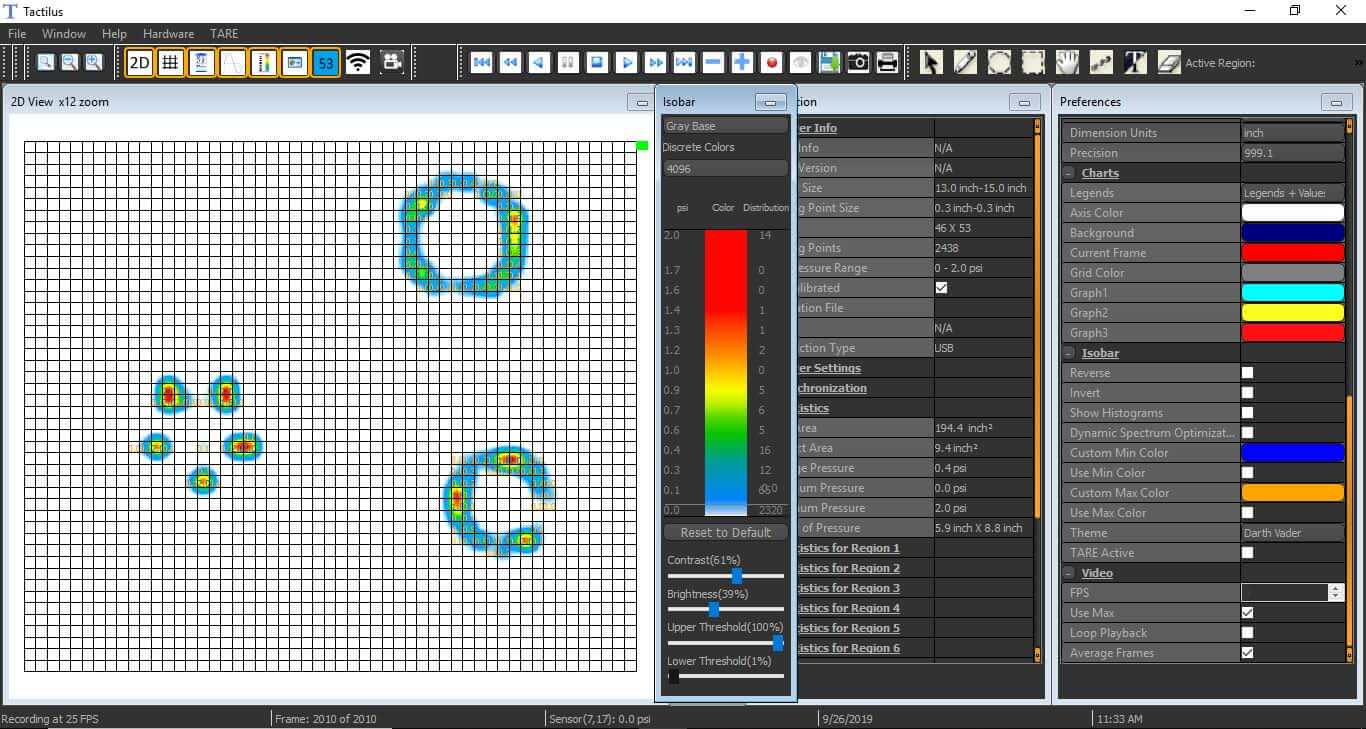
Task: Open the TARE menu
Action: [x=224, y=34]
